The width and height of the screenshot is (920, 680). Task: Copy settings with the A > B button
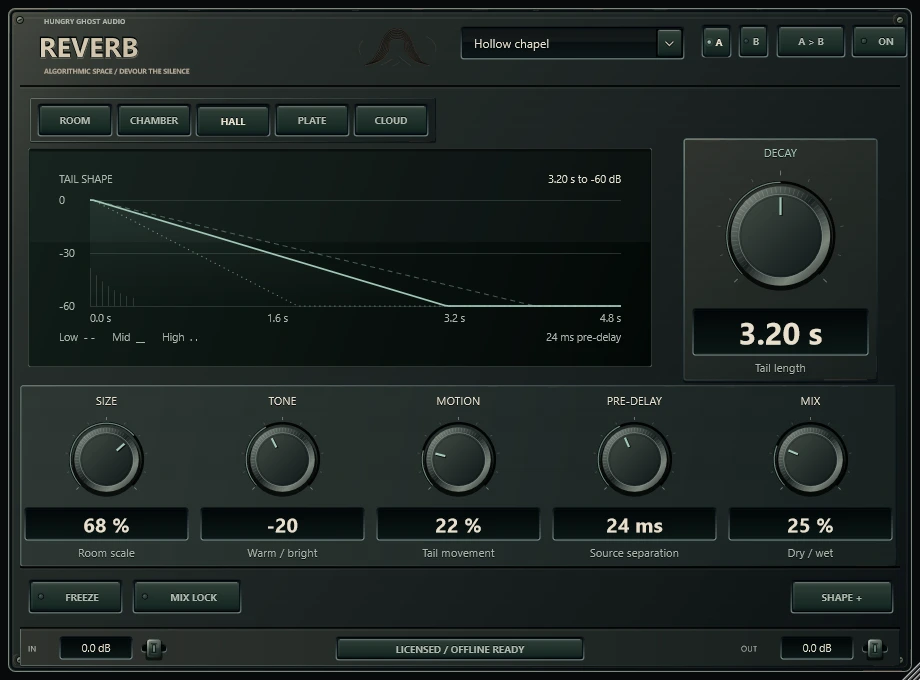tap(810, 42)
